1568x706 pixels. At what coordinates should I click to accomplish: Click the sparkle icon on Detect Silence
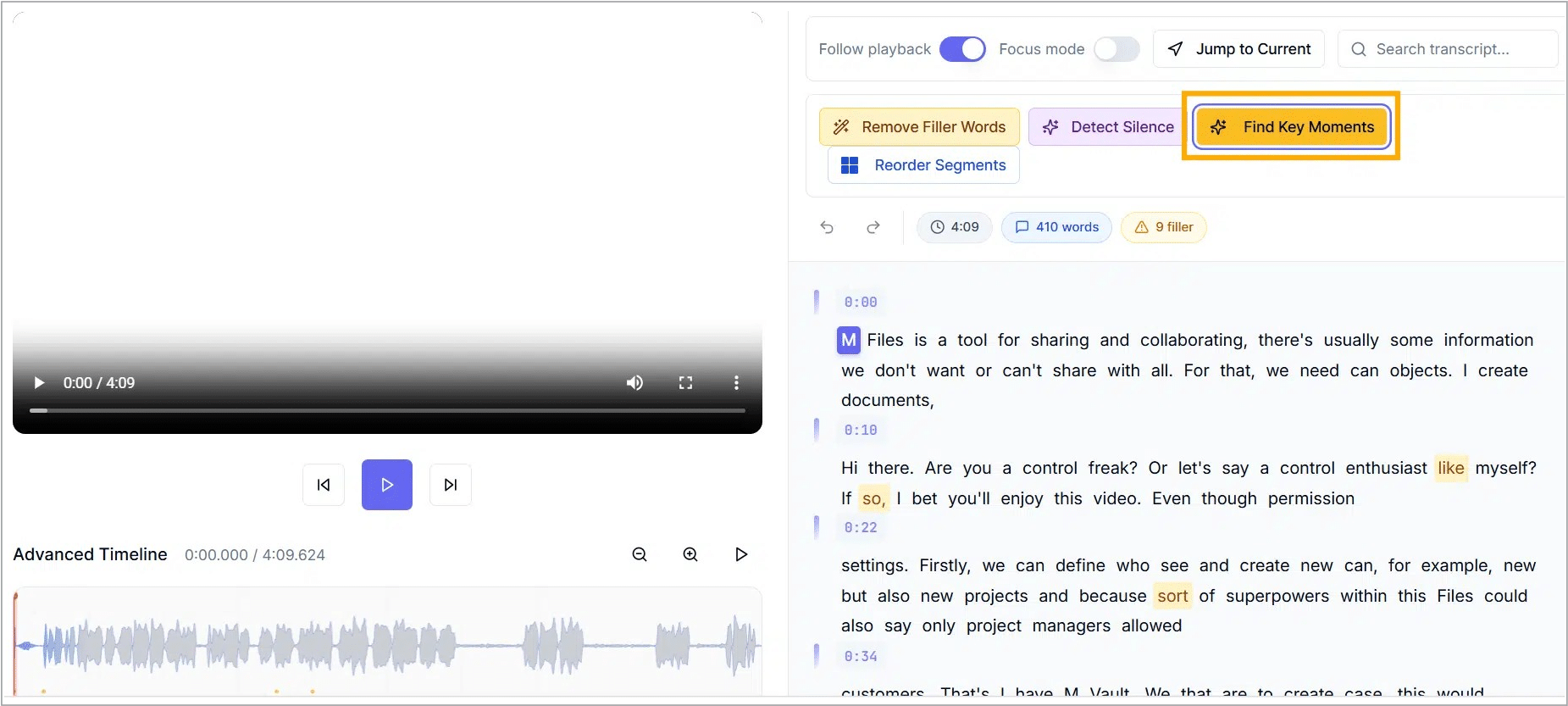coord(1050,127)
